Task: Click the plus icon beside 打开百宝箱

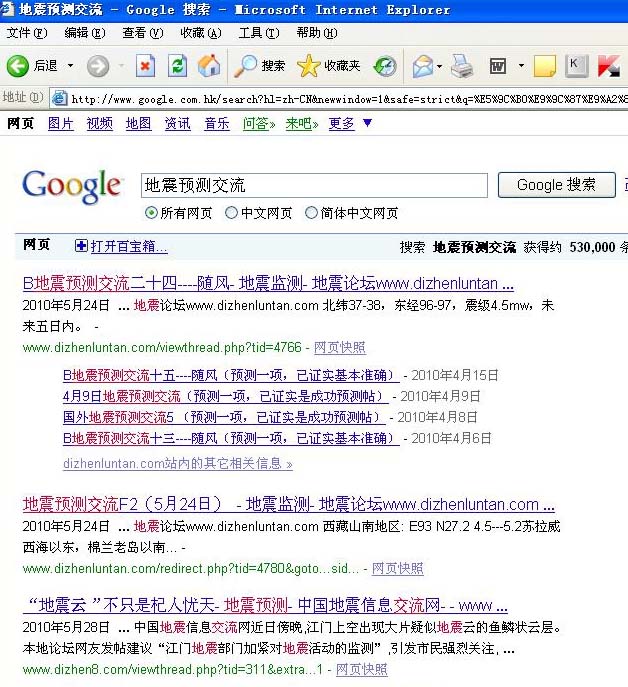Action: click(81, 246)
